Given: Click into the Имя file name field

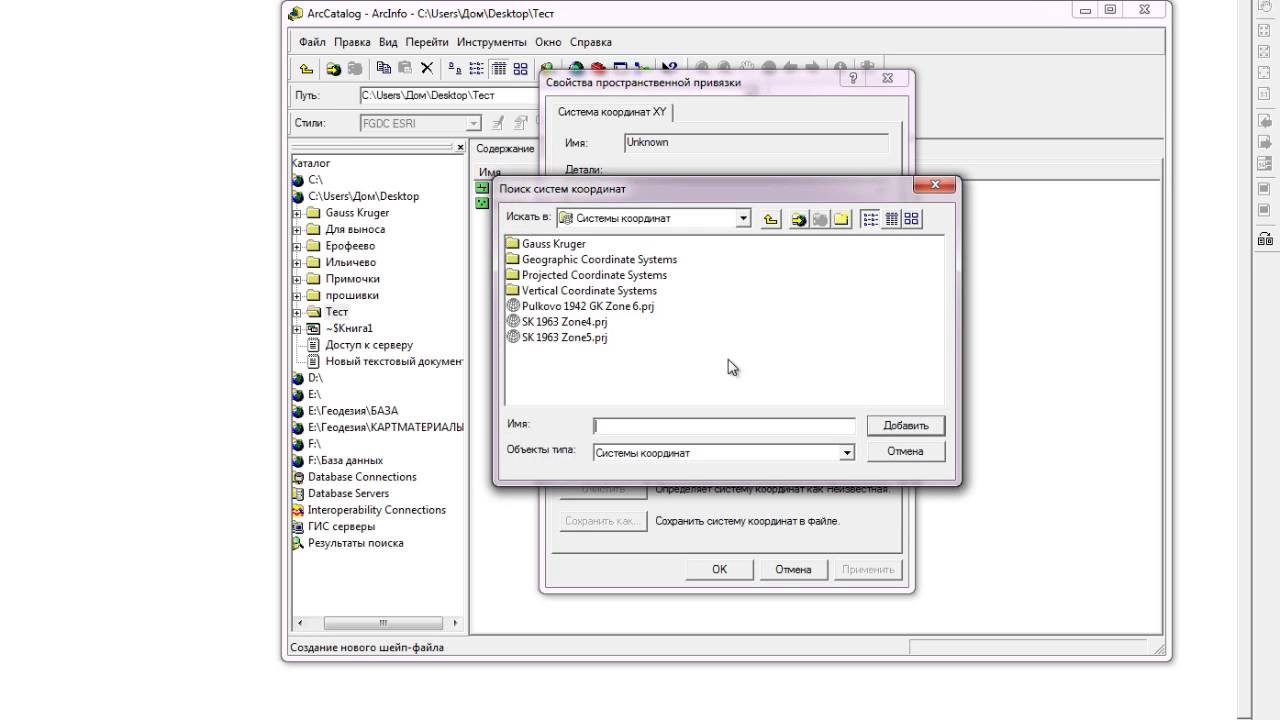Looking at the screenshot, I should point(724,426).
